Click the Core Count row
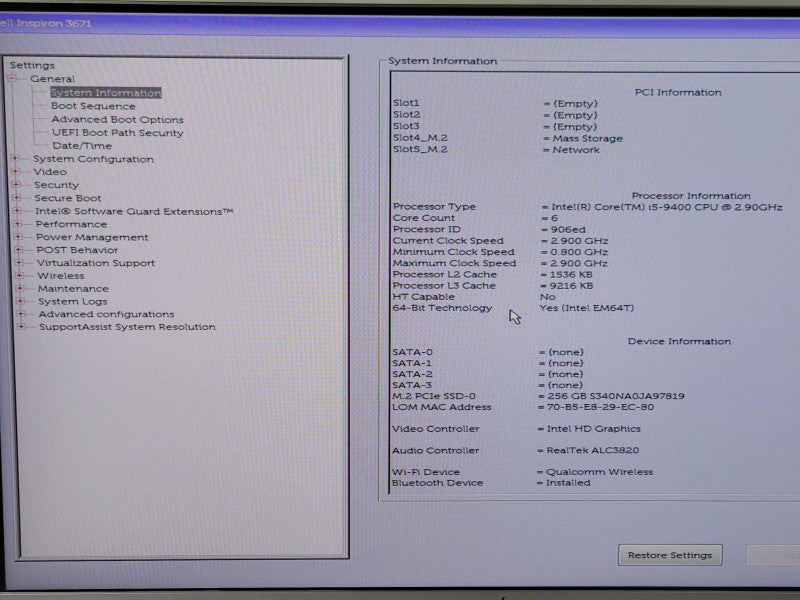 [475, 218]
